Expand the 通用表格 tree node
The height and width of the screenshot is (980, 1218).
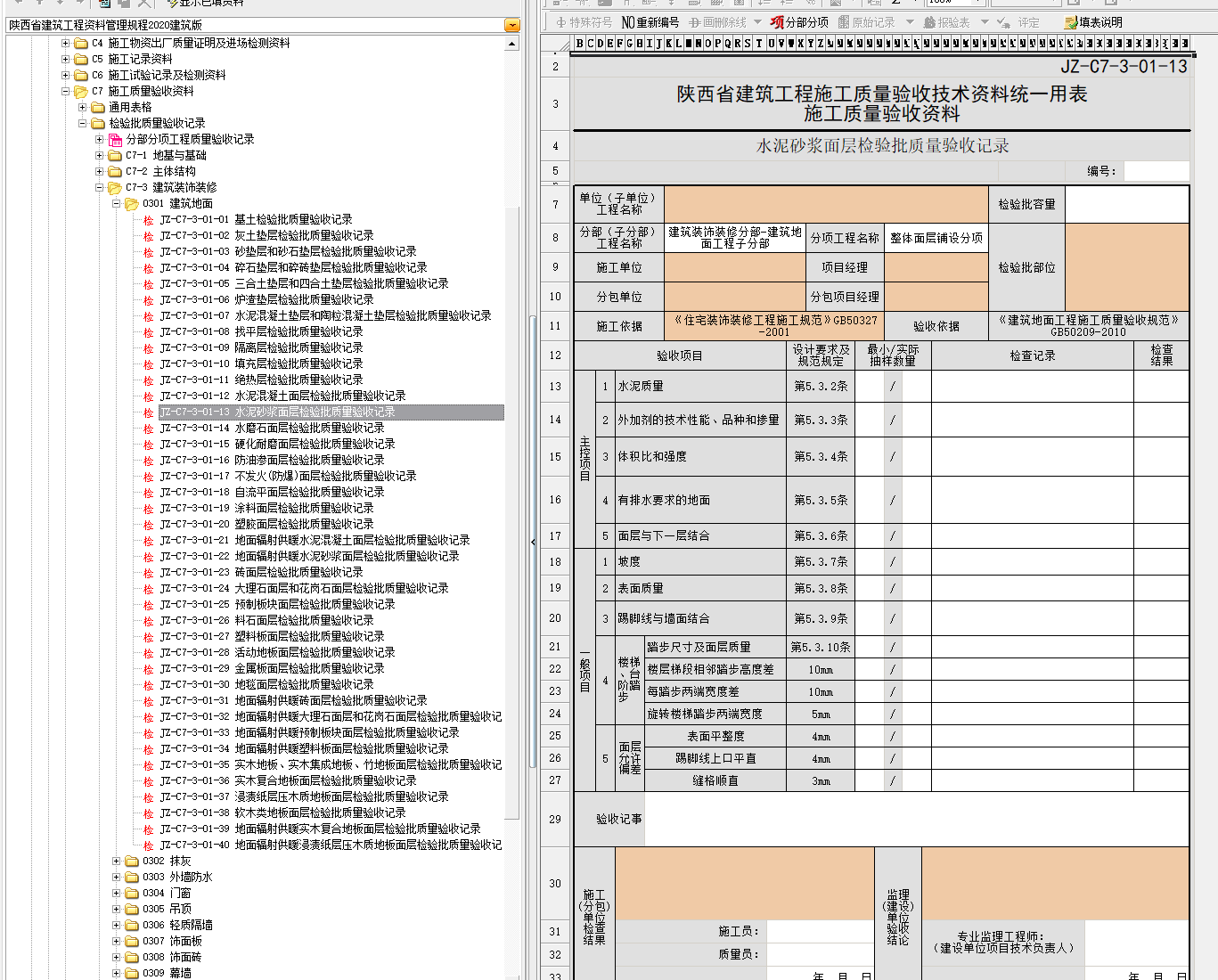[x=82, y=107]
